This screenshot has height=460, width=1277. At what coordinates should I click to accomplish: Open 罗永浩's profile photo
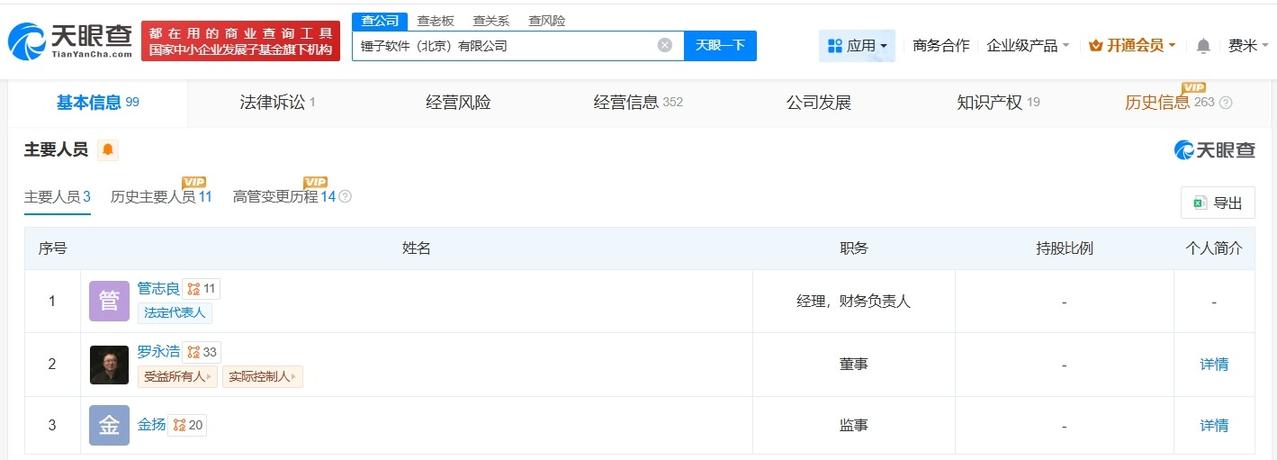109,364
